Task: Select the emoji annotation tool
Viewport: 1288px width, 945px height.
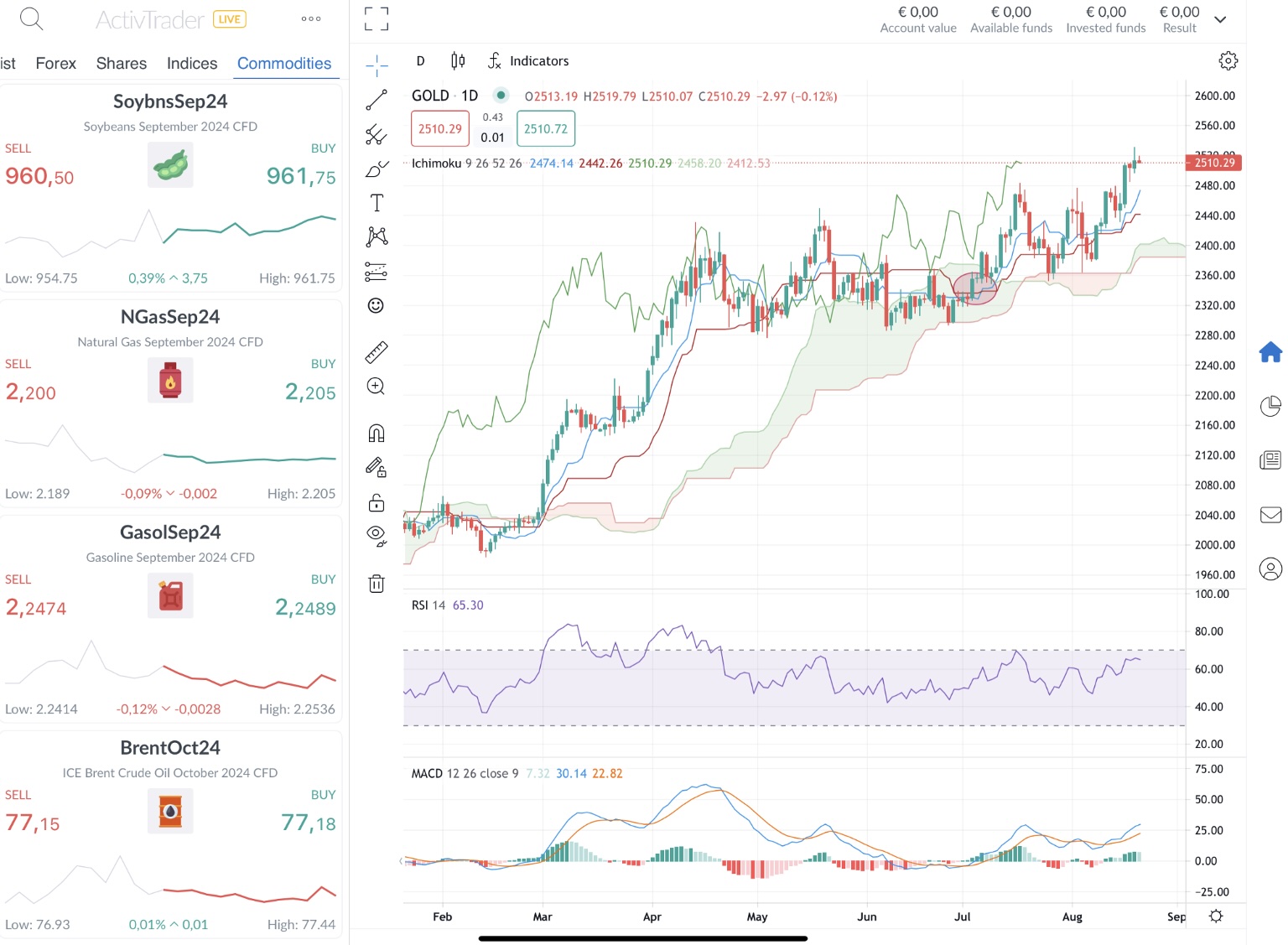Action: pyautogui.click(x=376, y=305)
